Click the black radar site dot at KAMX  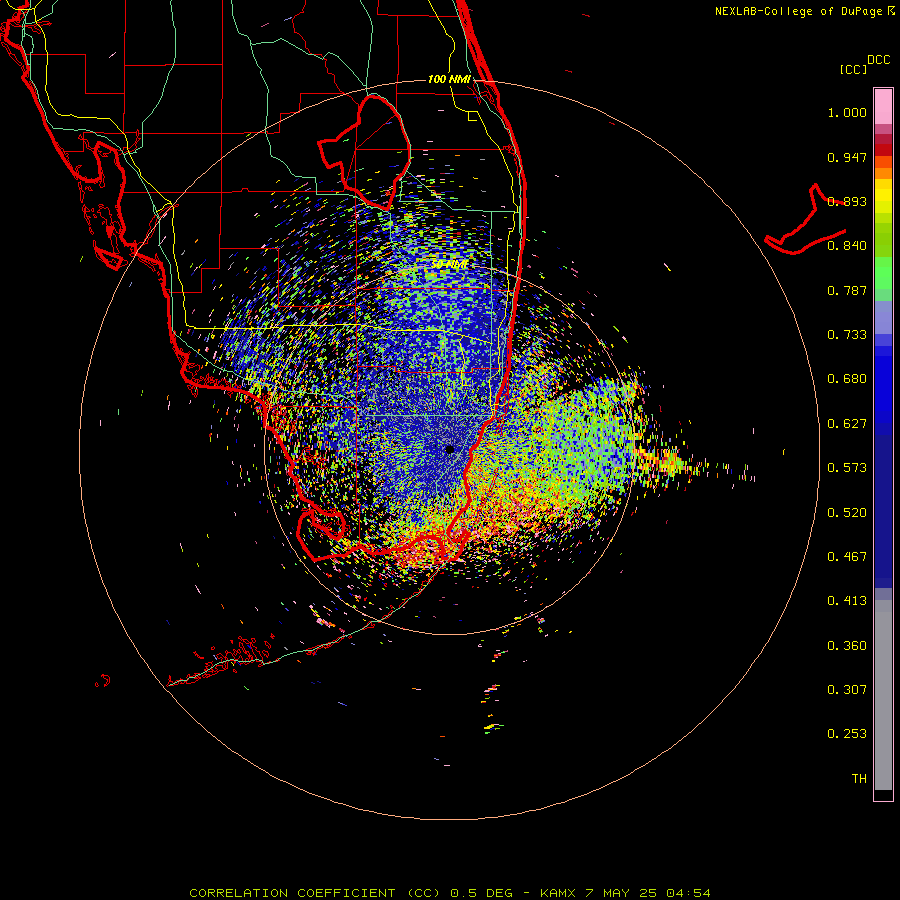click(450, 449)
